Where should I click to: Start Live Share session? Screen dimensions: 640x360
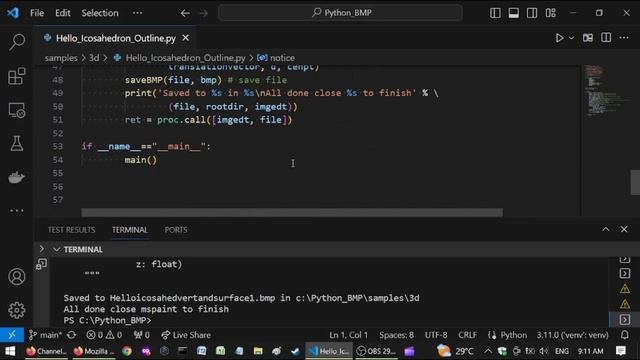[186, 335]
